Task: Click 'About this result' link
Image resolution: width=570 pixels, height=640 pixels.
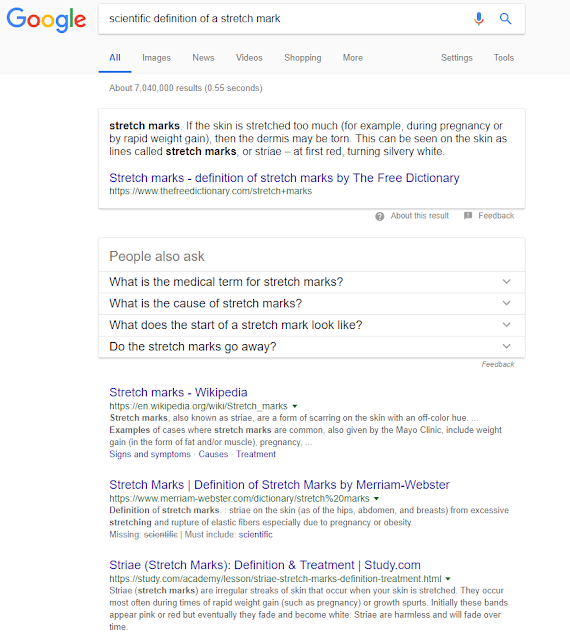Action: pyautogui.click(x=419, y=216)
